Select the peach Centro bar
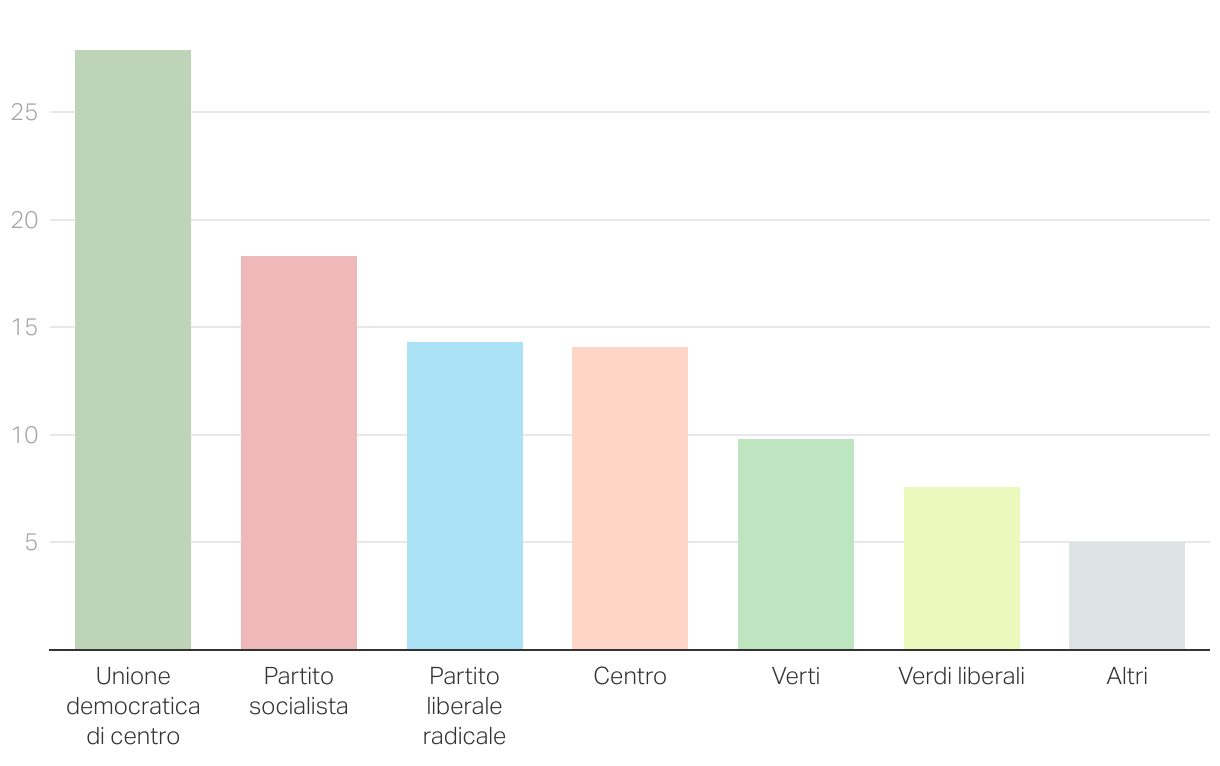This screenshot has height=766, width=1220. point(630,498)
